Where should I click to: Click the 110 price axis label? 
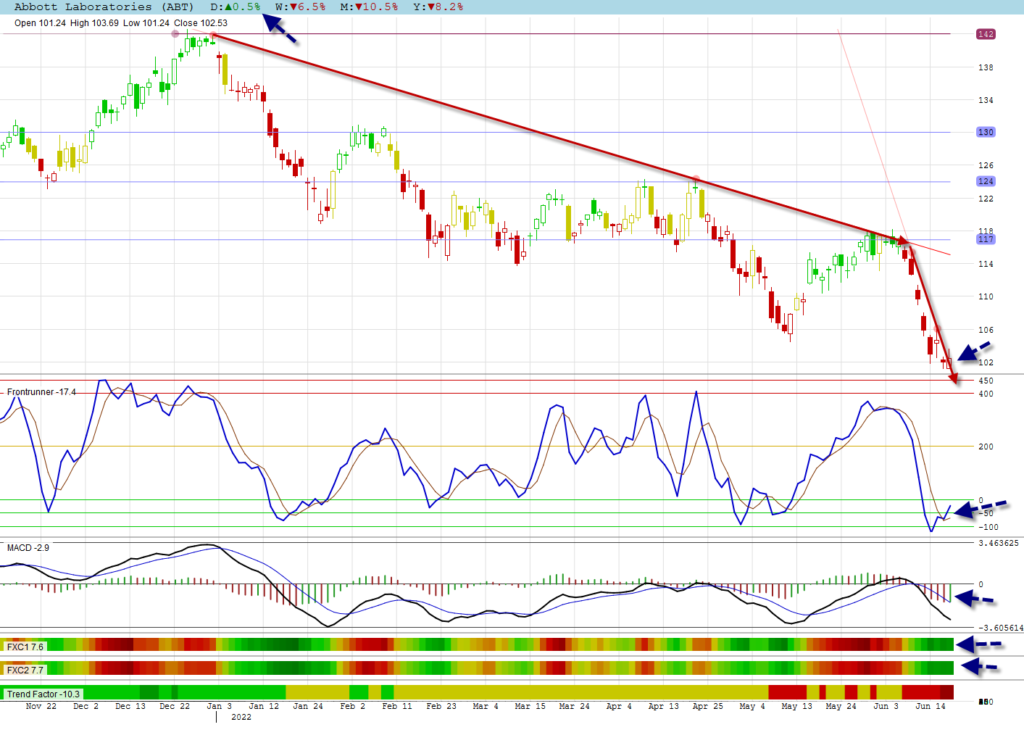pyautogui.click(x=985, y=297)
